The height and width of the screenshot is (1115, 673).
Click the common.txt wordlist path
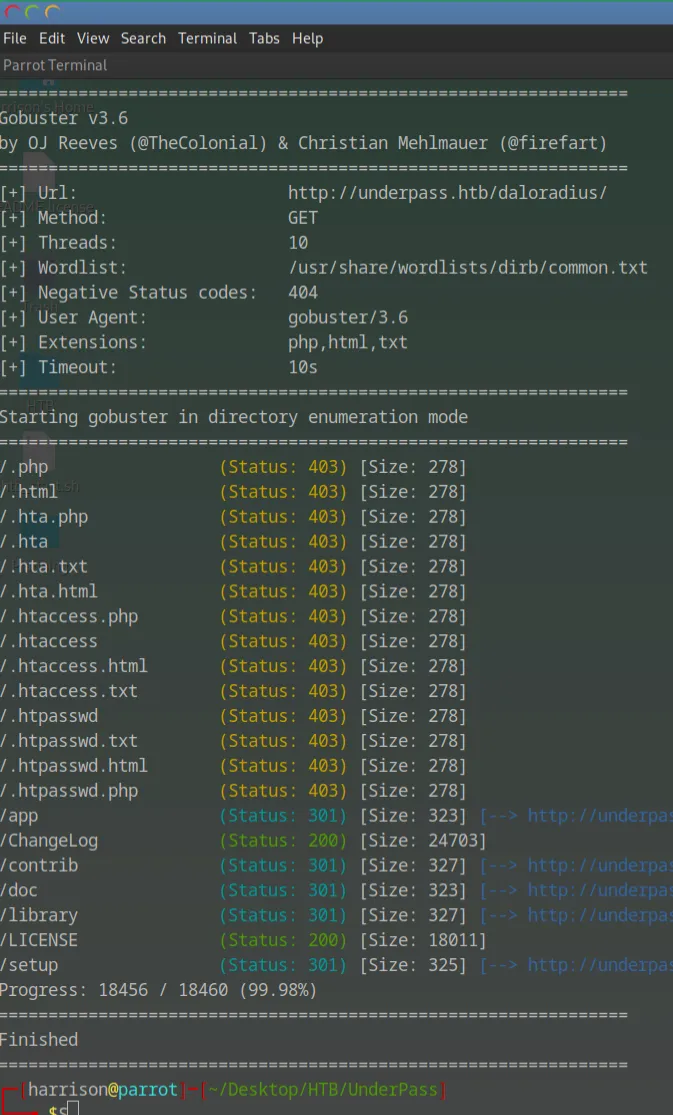(x=467, y=268)
